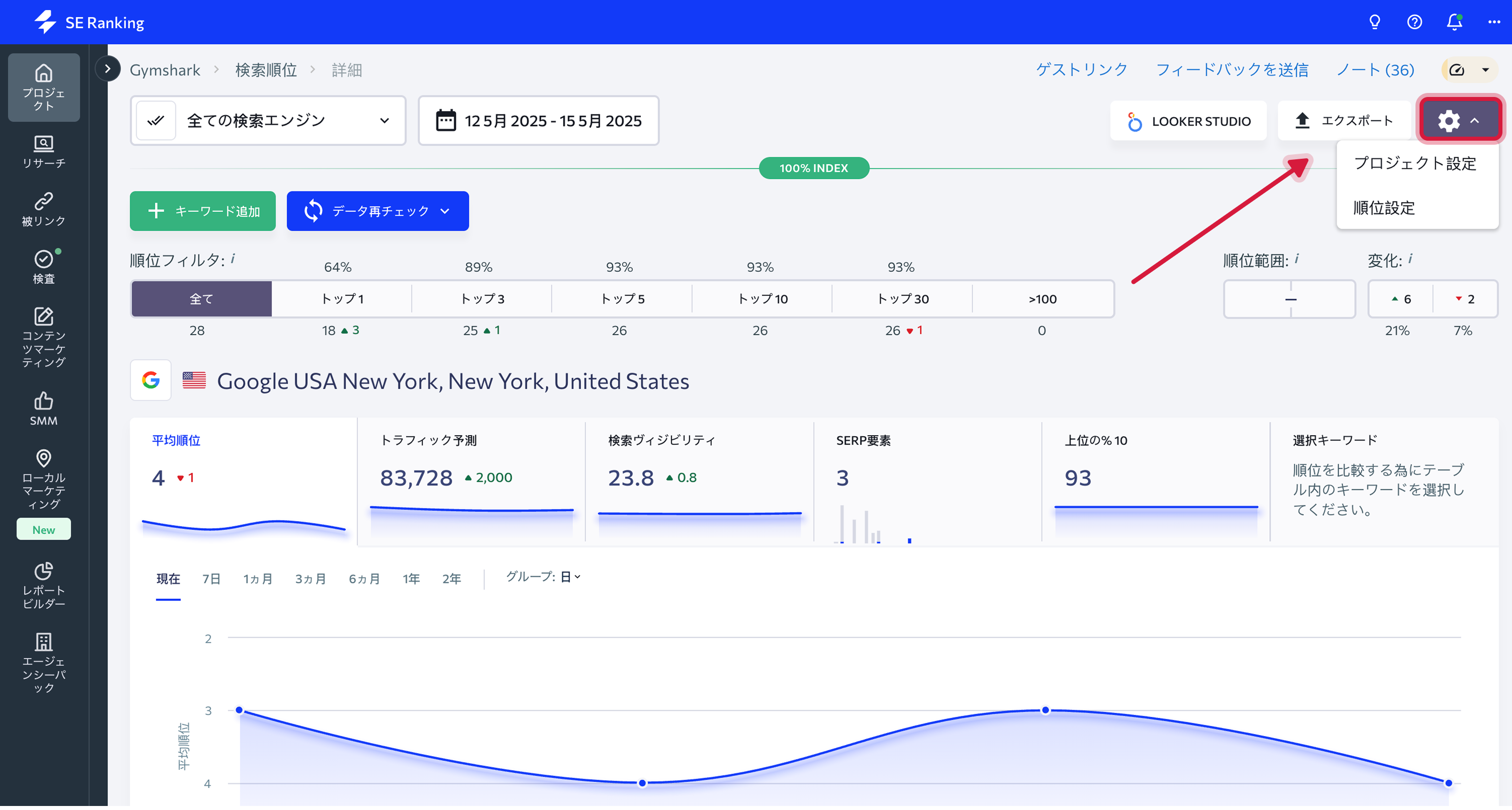The width and height of the screenshot is (1512, 810).
Task: Select the >100 rank filter
Action: 1043,300
